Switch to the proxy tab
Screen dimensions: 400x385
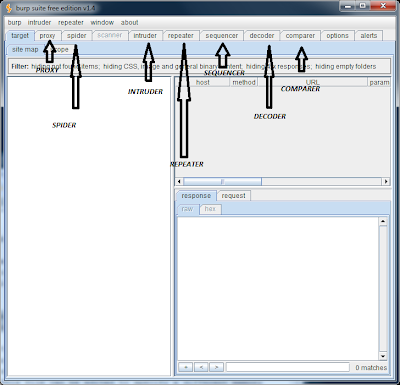click(x=47, y=36)
